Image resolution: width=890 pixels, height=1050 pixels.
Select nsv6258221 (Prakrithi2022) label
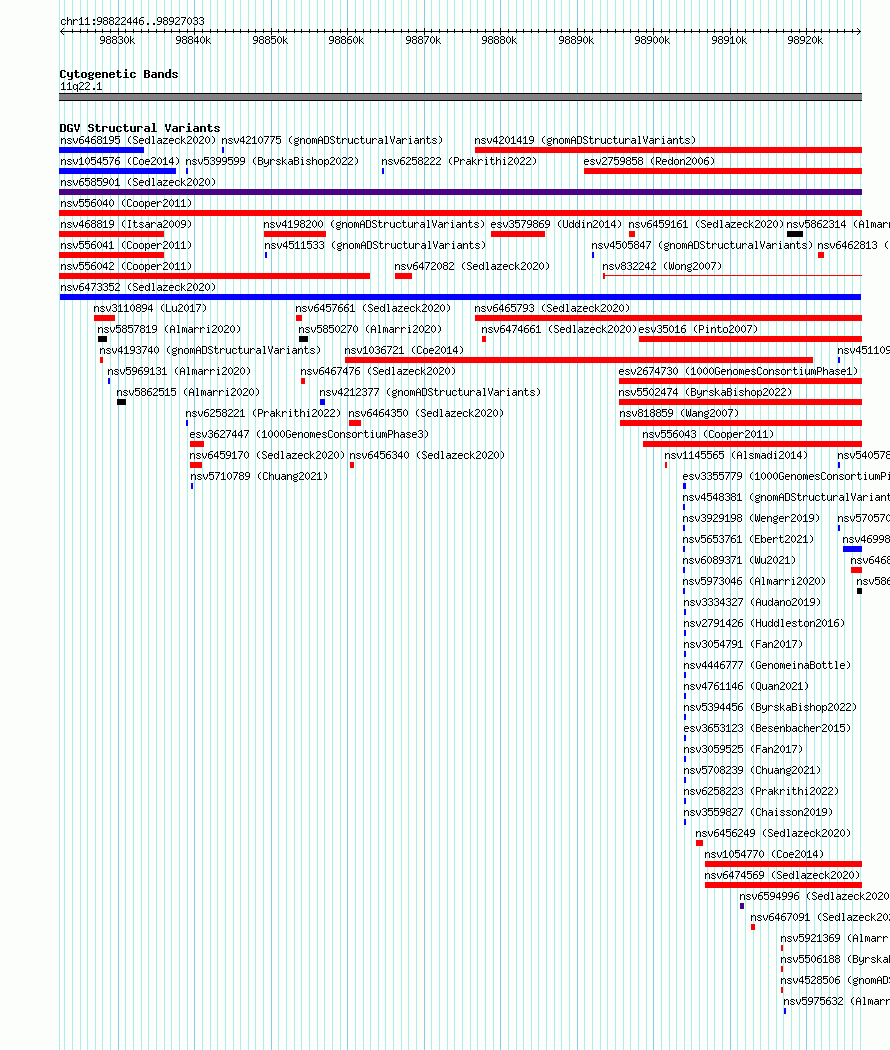tap(264, 413)
